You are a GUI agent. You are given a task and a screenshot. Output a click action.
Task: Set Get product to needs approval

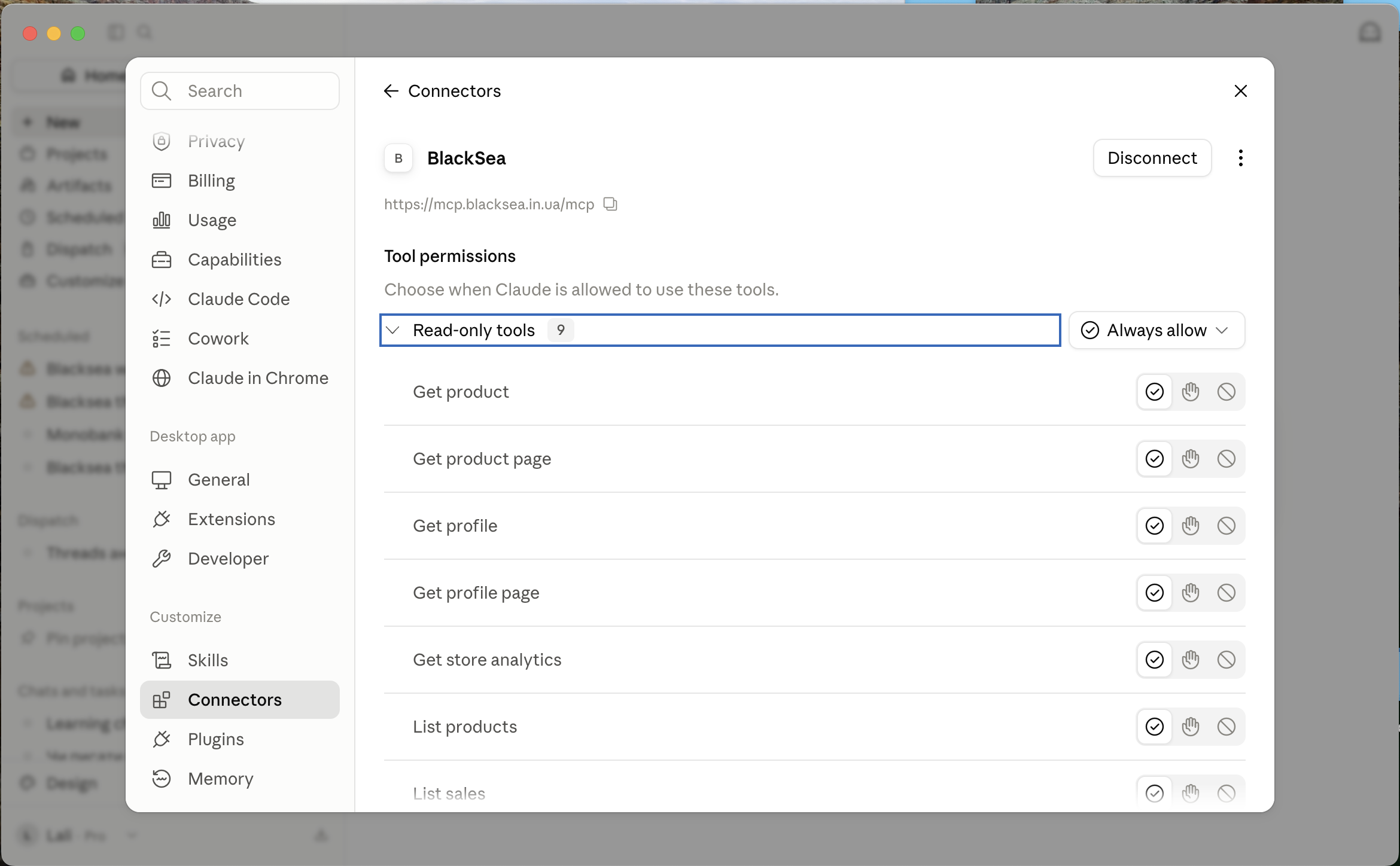(1191, 392)
